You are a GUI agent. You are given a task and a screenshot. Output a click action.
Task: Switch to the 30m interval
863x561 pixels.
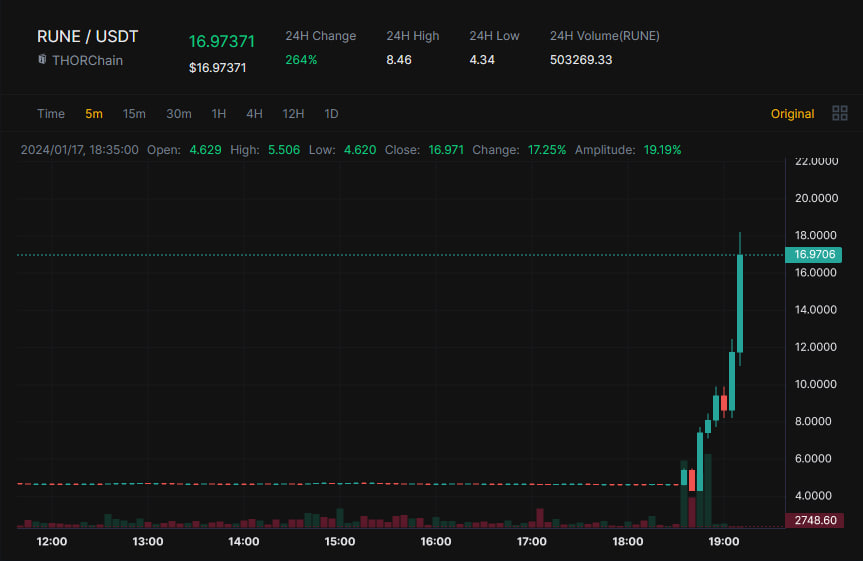[x=179, y=114]
